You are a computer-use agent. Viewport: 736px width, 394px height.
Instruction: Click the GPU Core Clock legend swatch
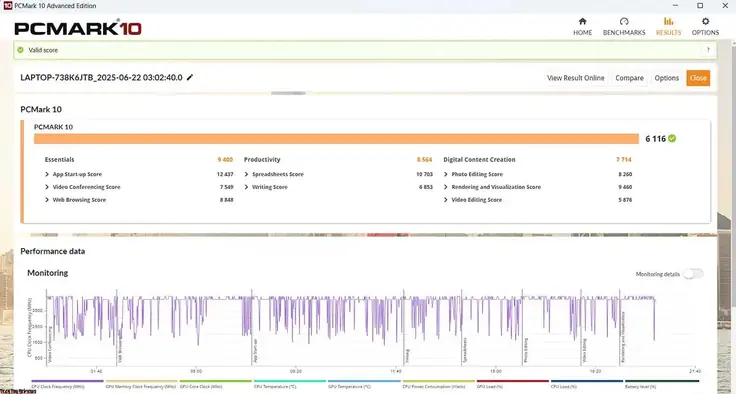coord(215,381)
